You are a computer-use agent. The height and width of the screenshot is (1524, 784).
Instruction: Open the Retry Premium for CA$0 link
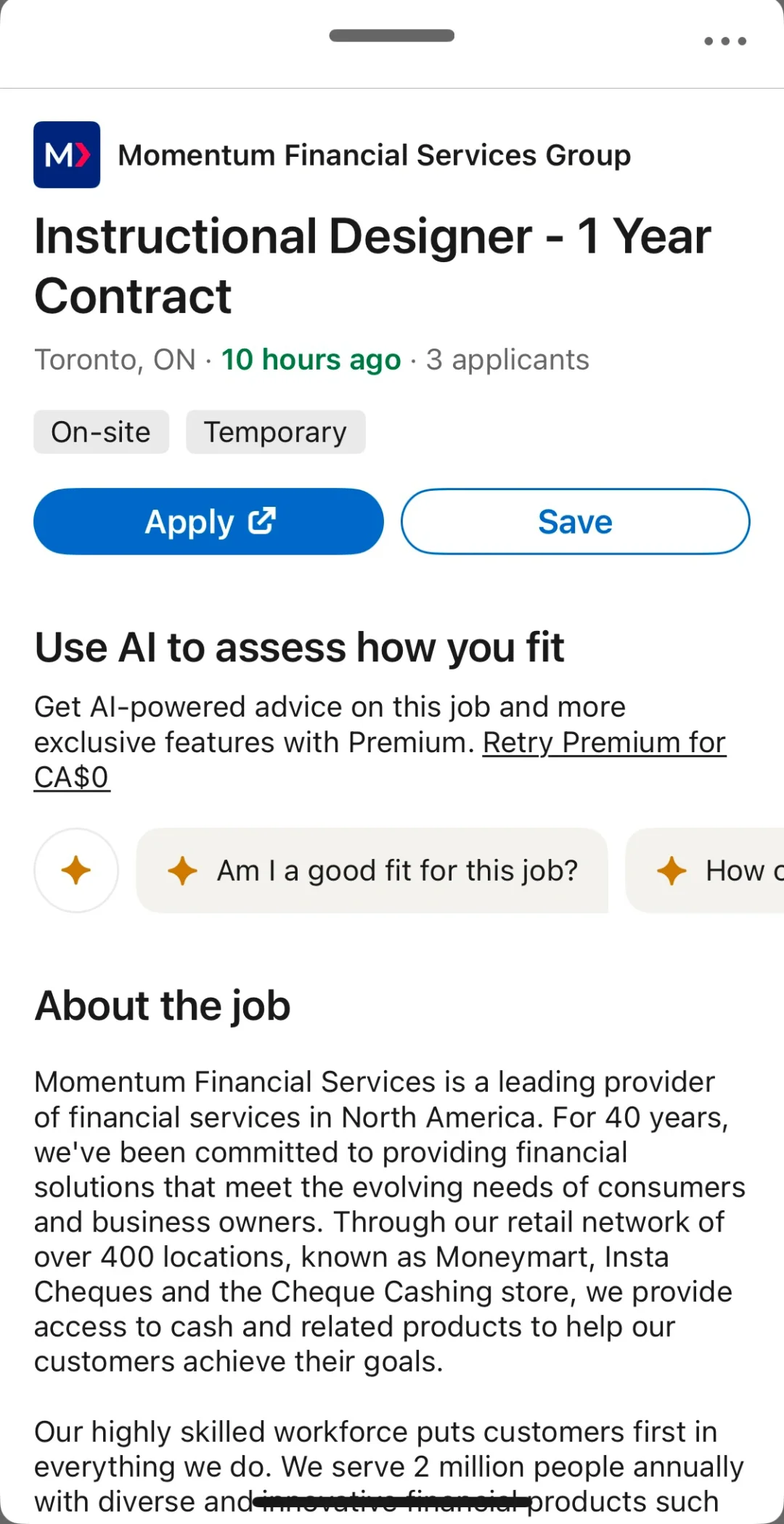coord(604,743)
